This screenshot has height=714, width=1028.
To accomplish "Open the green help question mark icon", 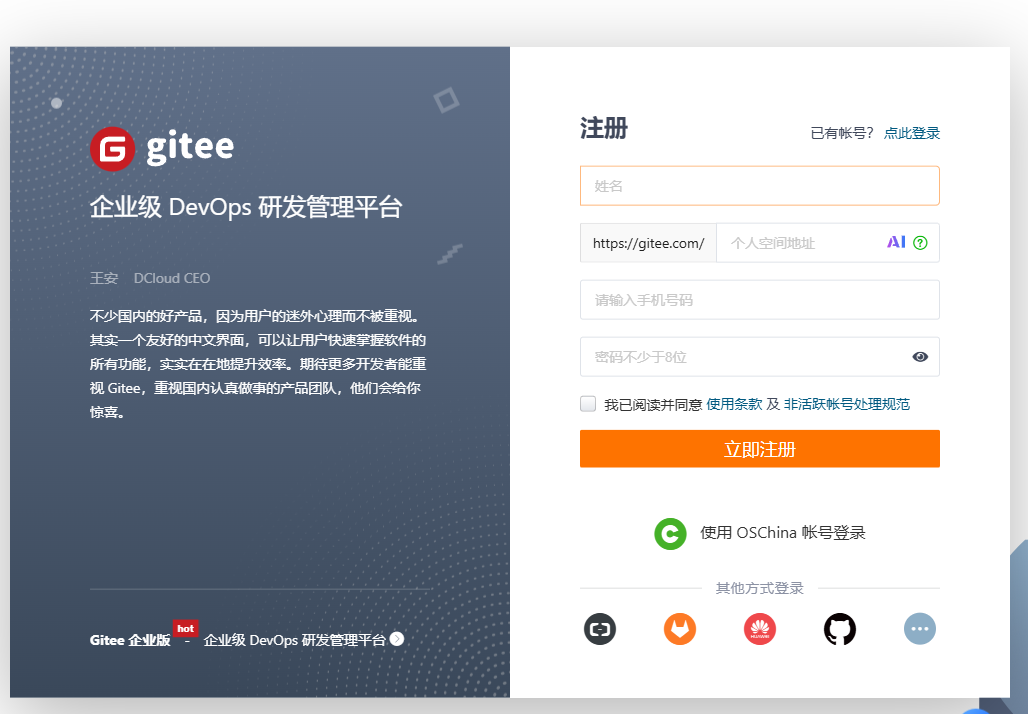I will point(920,243).
